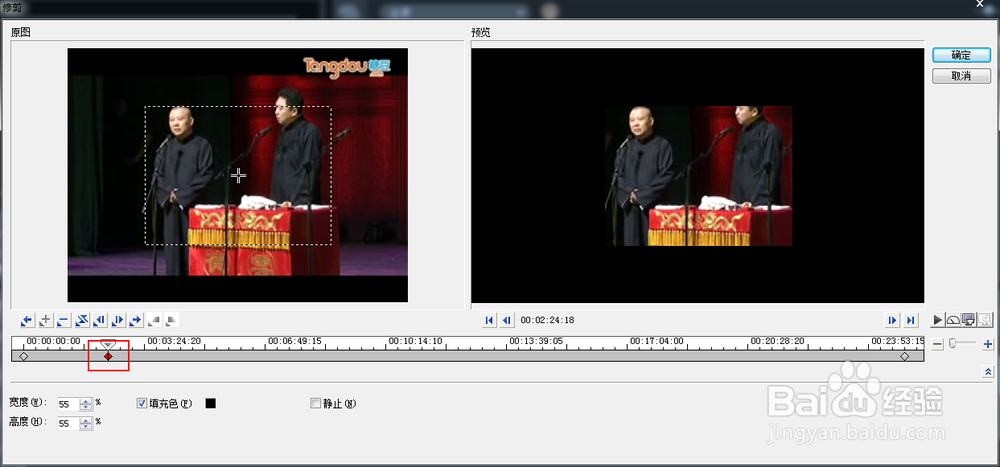Click the fade-out icon
The width and height of the screenshot is (1000, 467).
(172, 320)
